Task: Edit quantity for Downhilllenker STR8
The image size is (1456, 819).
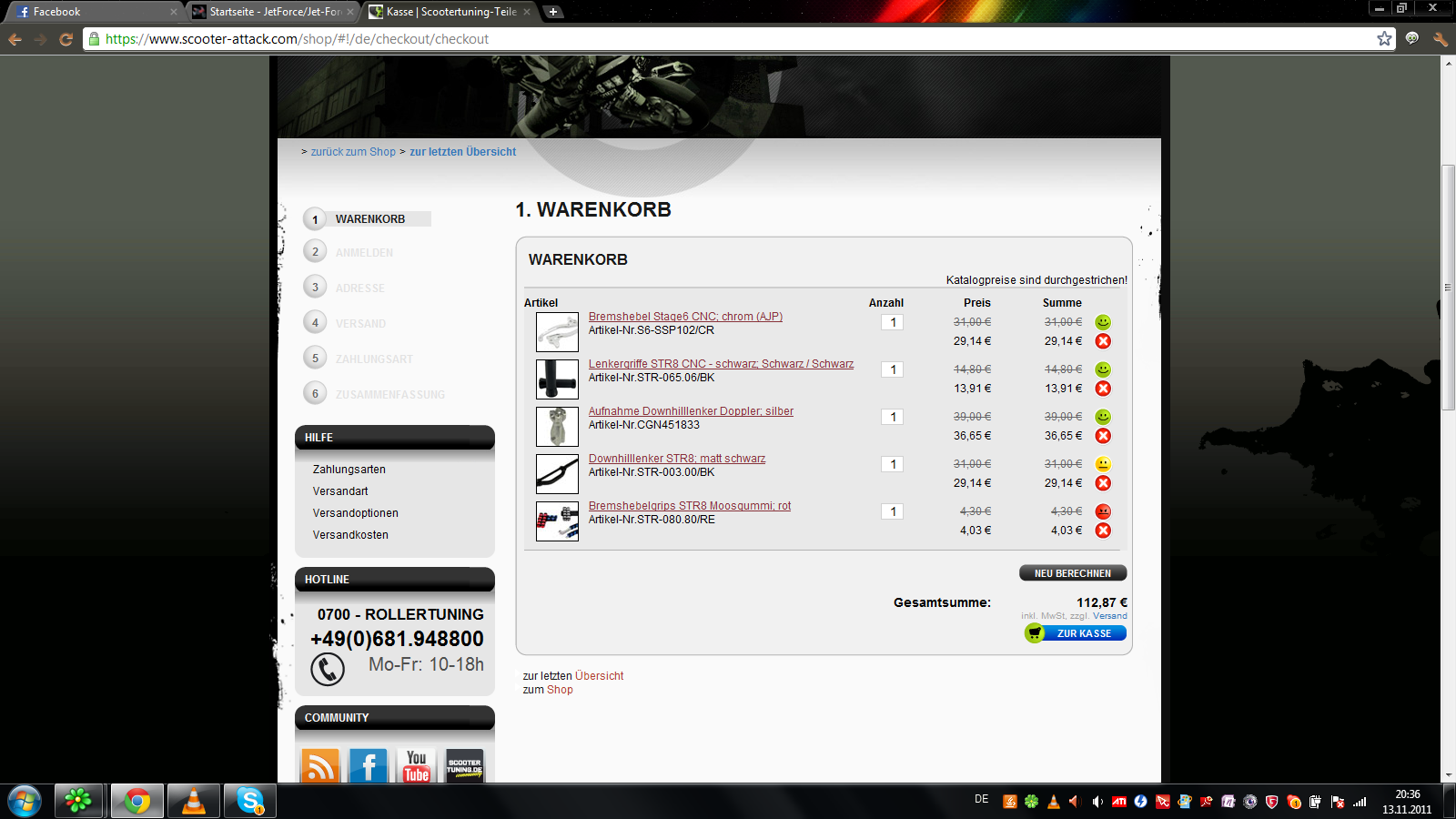Action: [x=892, y=464]
